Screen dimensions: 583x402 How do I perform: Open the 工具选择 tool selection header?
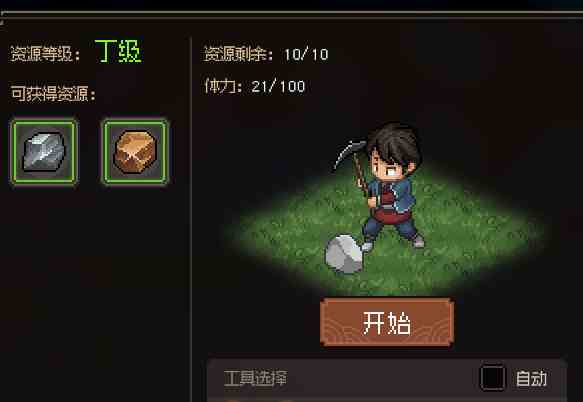pyautogui.click(x=256, y=378)
